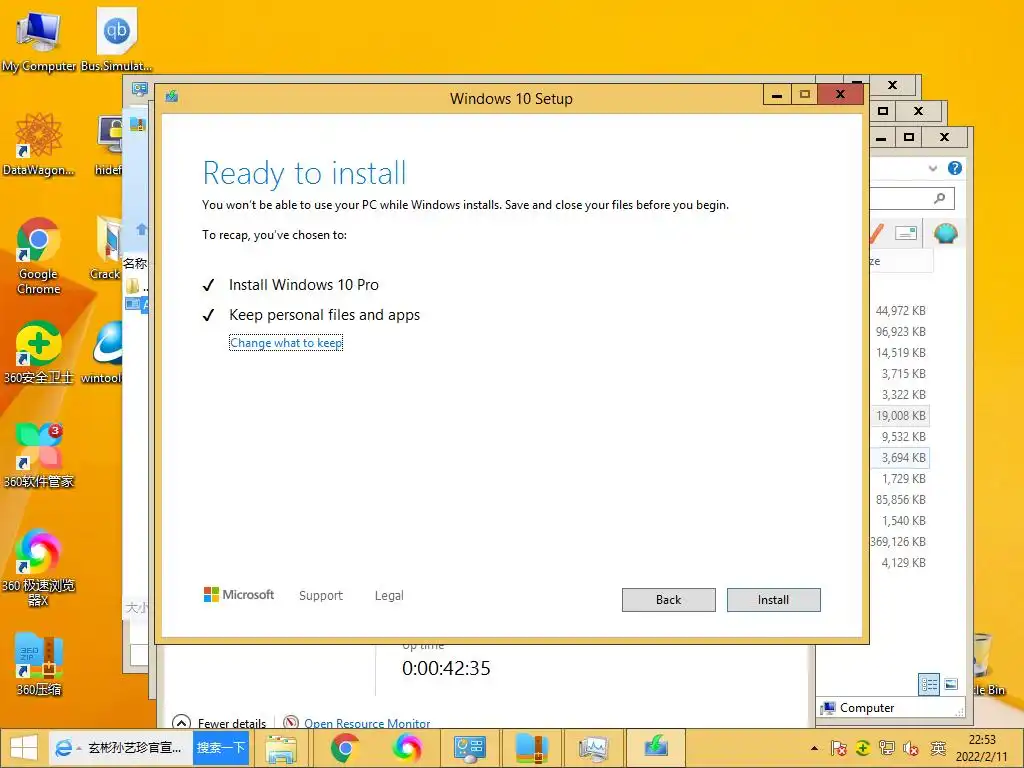Switch to Task Manager taskbar icon
Image resolution: width=1024 pixels, height=768 pixels.
tap(593, 748)
